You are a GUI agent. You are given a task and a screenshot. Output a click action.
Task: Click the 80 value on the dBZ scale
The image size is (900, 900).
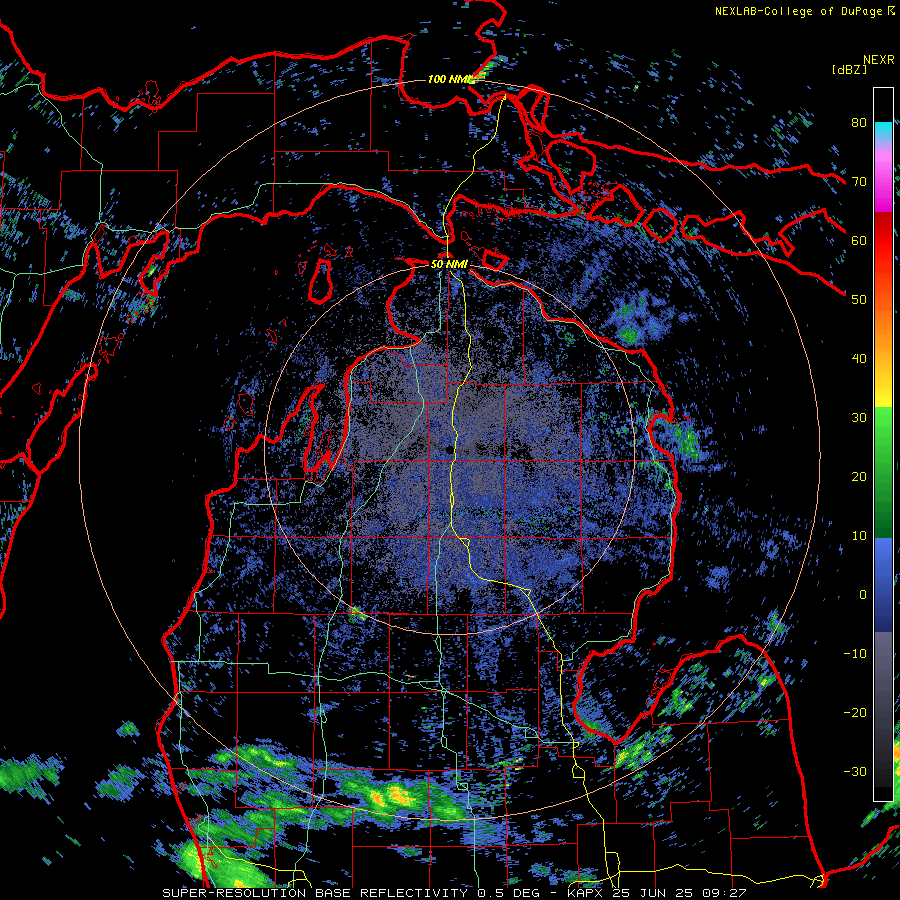[859, 122]
